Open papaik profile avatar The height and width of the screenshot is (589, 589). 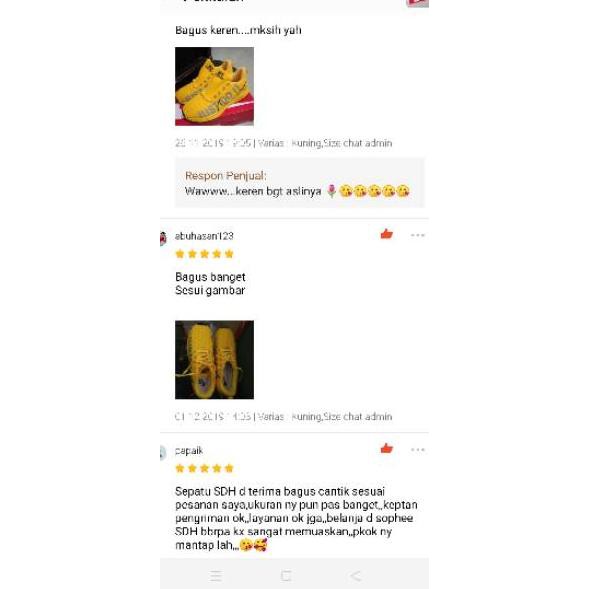(x=163, y=453)
